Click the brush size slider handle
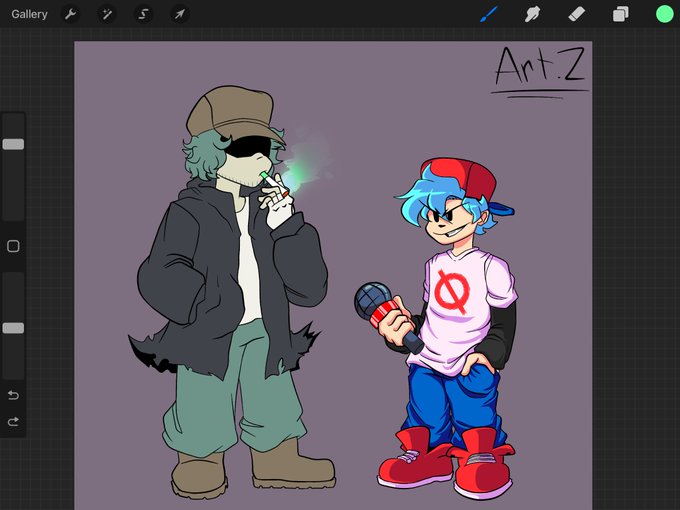The height and width of the screenshot is (510, 680). click(x=13, y=144)
